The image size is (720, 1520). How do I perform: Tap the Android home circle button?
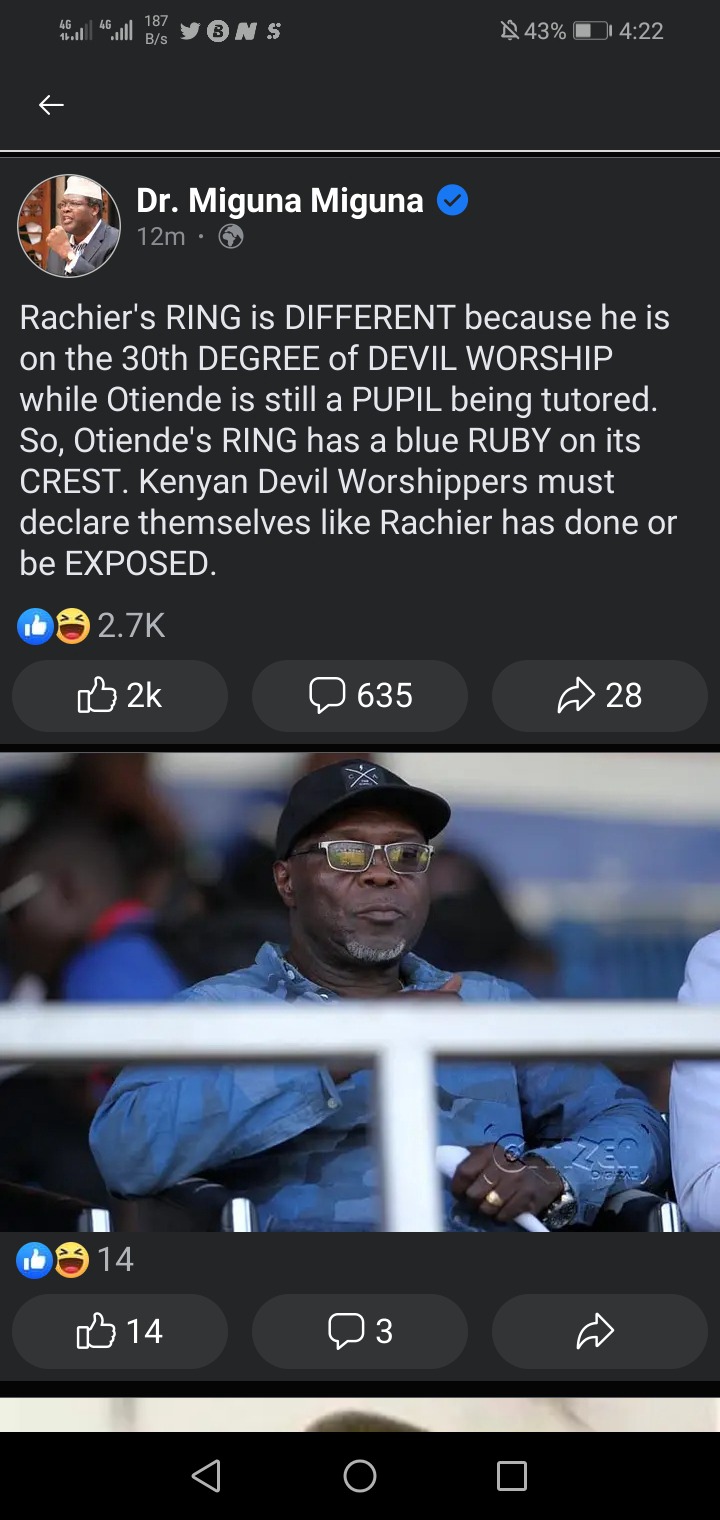click(360, 1476)
